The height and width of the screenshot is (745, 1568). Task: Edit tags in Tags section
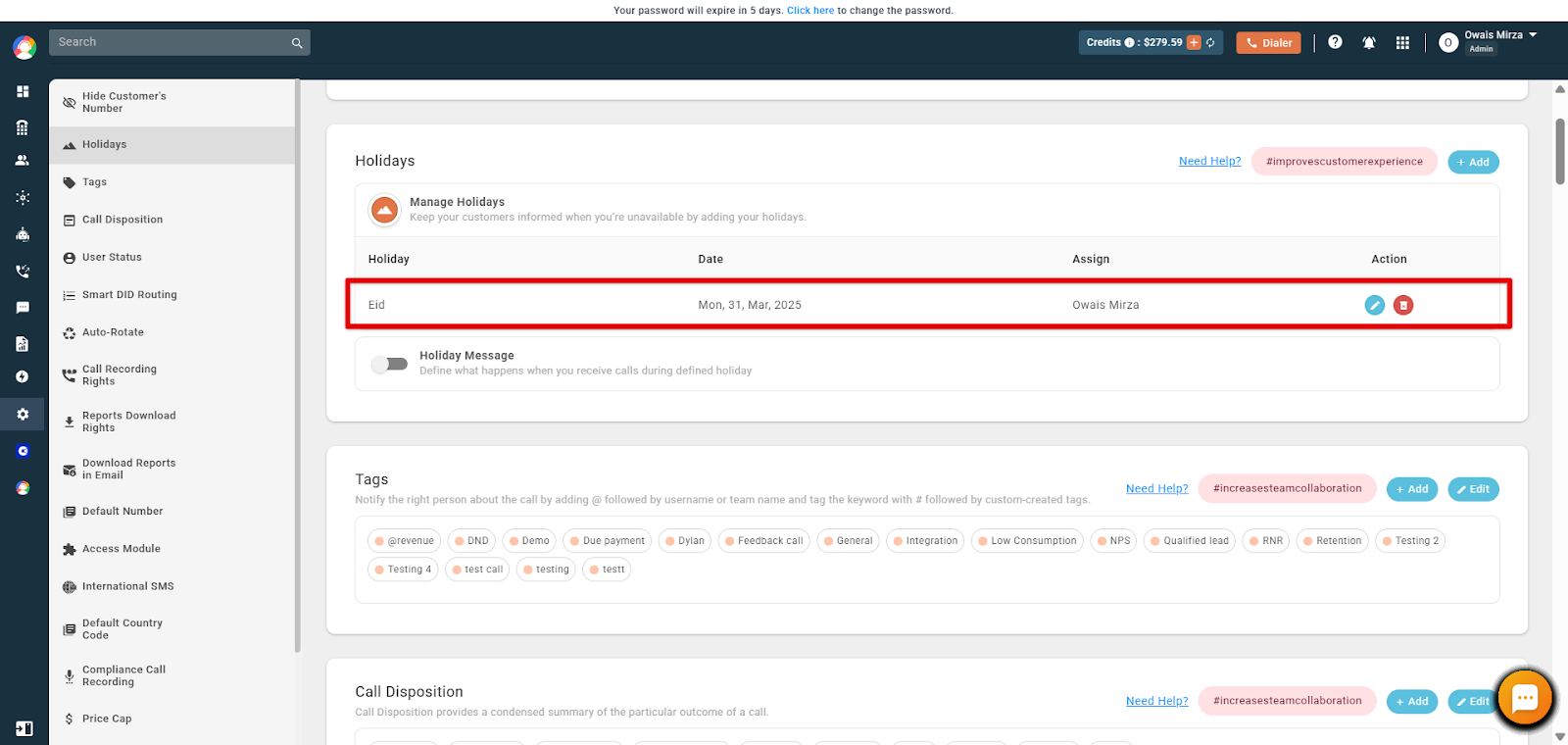[1473, 489]
